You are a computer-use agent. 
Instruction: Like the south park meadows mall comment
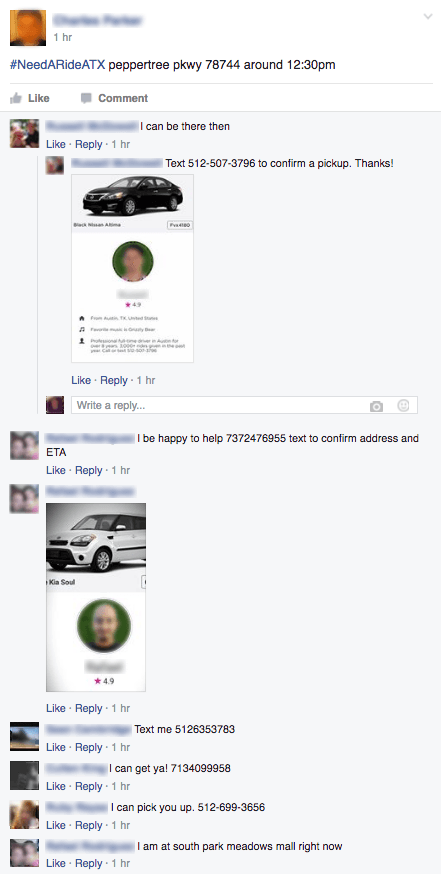click(55, 863)
